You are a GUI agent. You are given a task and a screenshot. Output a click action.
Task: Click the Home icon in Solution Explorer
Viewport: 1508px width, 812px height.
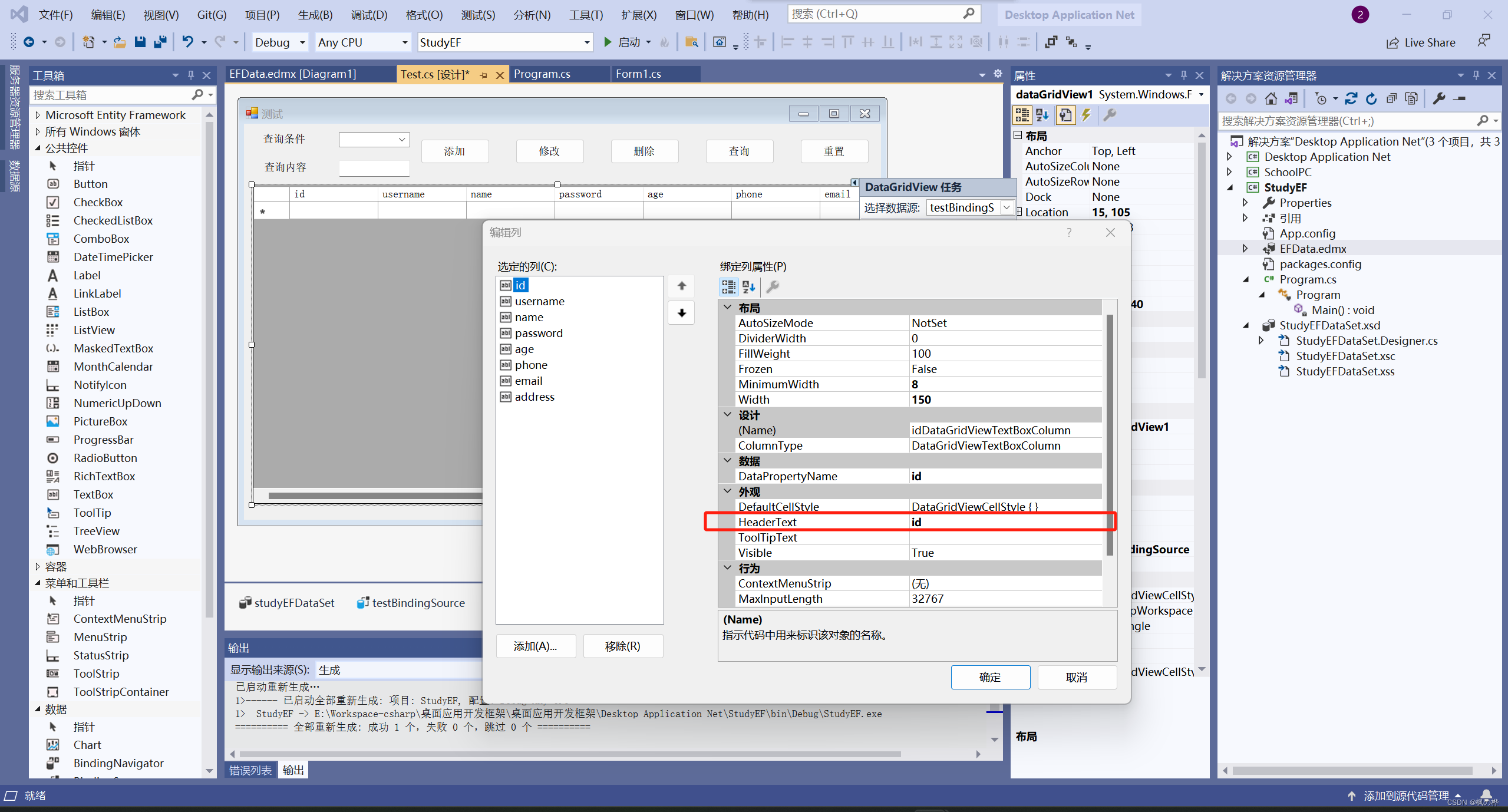click(1271, 98)
